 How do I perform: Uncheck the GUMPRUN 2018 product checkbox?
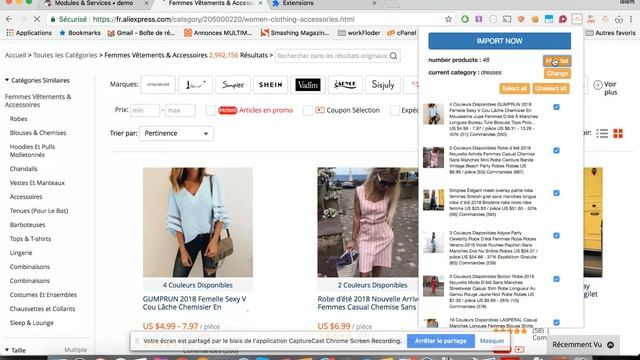556,107
